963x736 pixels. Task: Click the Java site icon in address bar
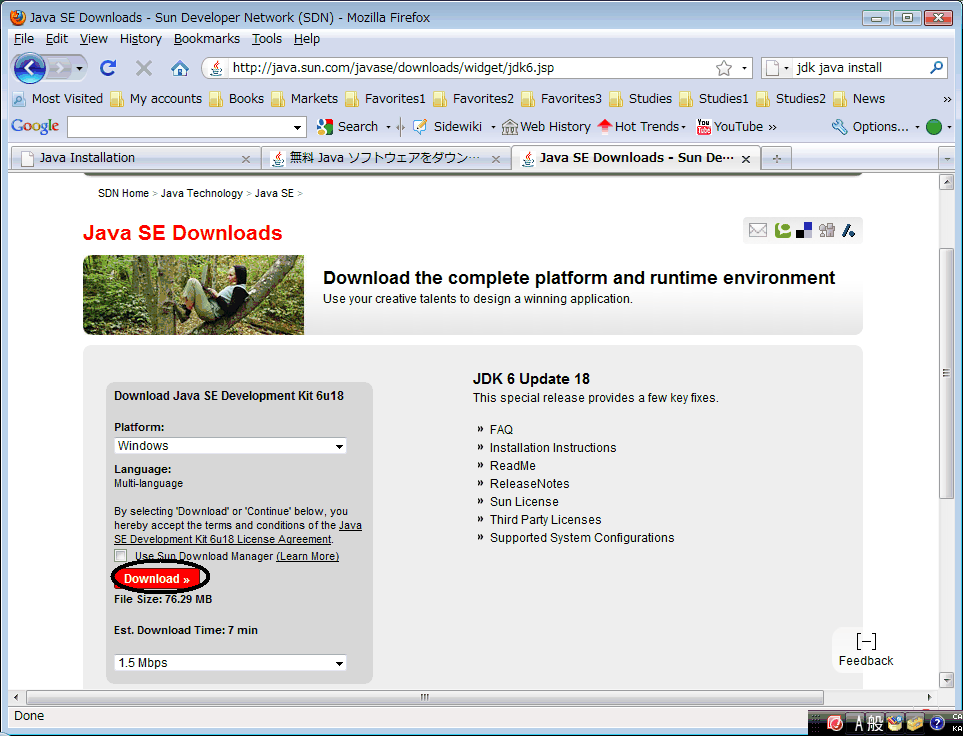[216, 68]
